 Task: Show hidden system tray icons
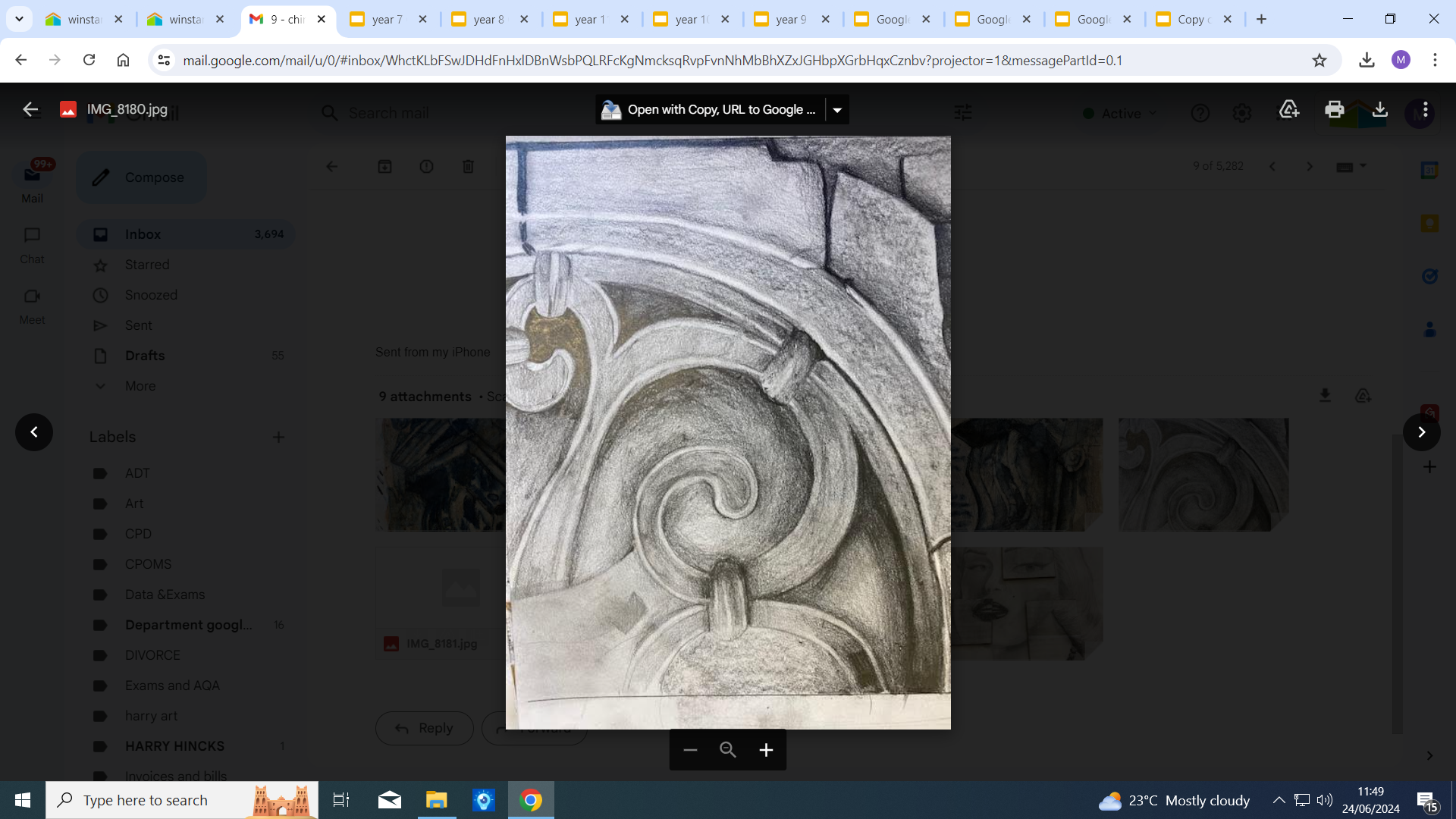(x=1279, y=800)
